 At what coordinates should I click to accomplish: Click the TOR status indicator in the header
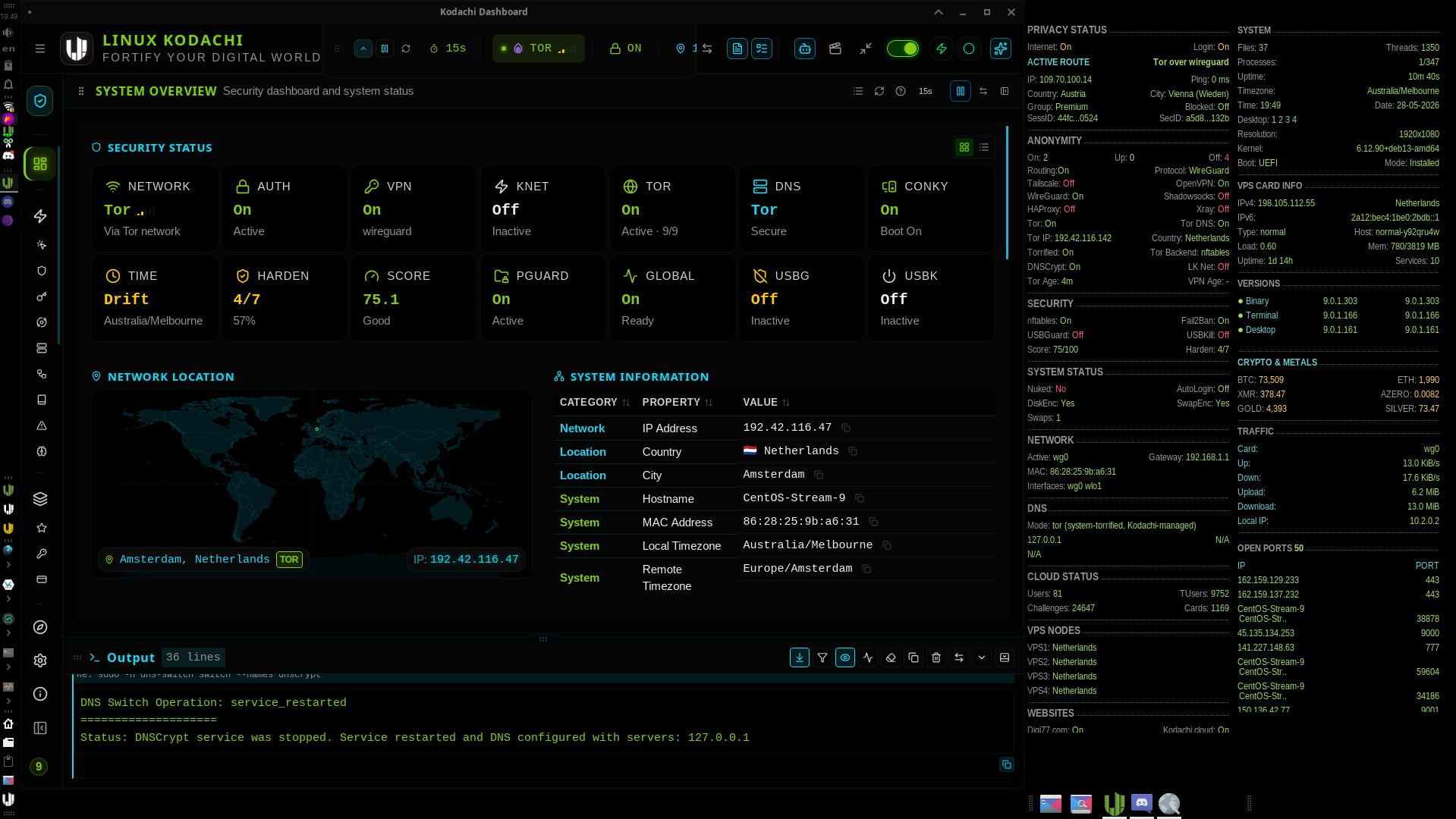click(538, 49)
